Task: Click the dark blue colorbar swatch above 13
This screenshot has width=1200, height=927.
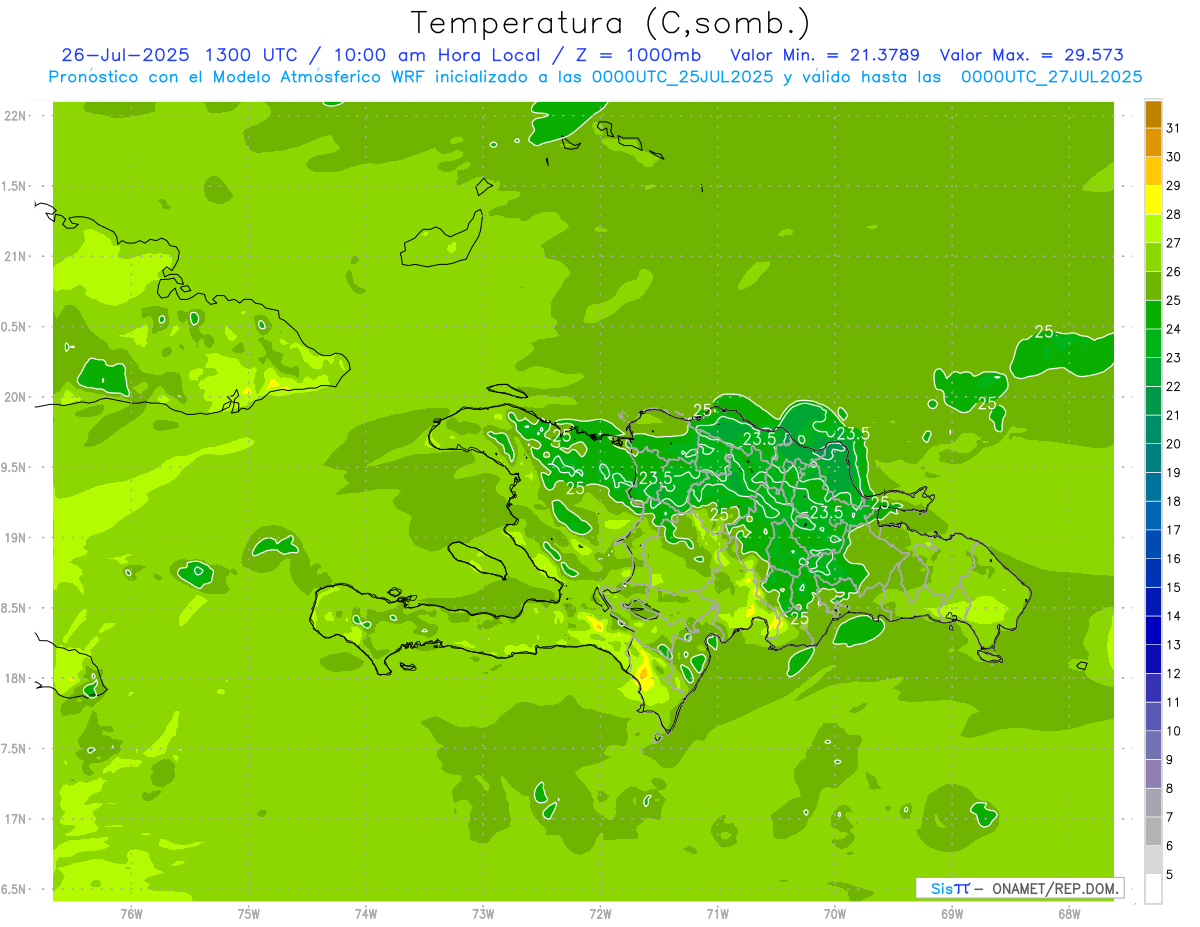Action: [1153, 631]
